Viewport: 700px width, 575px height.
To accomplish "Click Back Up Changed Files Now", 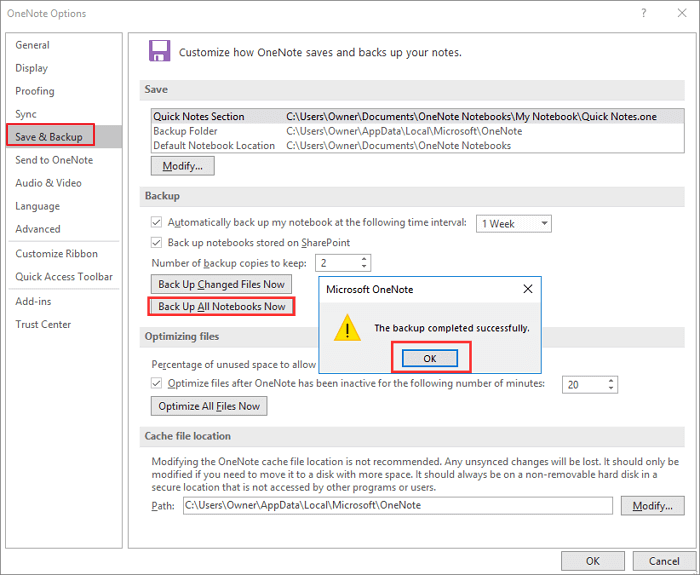I will [x=221, y=284].
